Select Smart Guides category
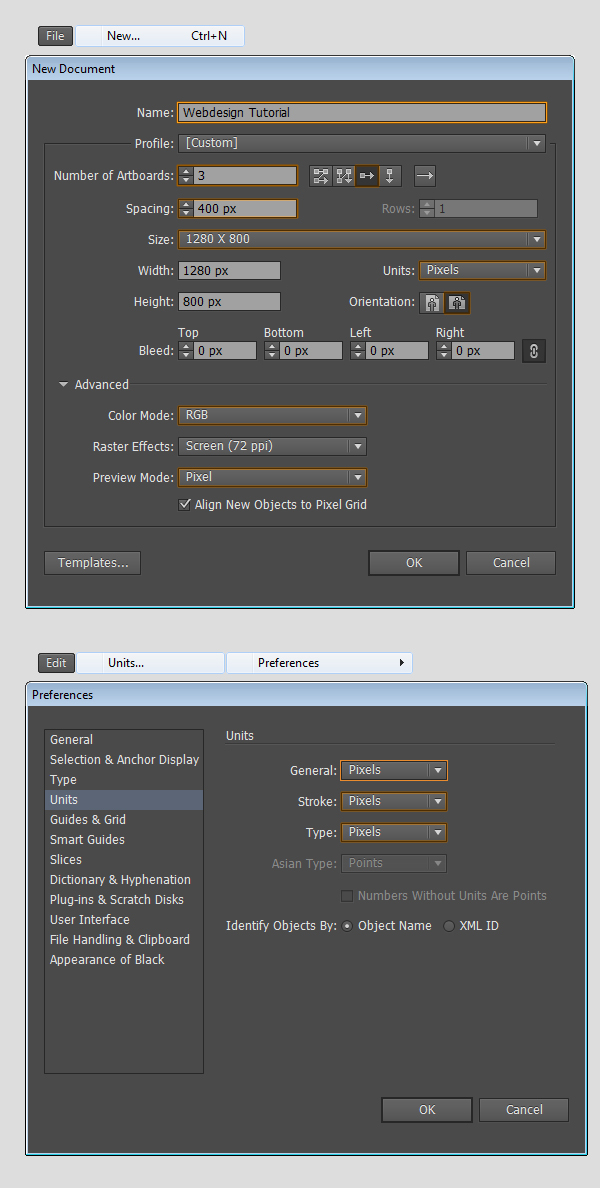This screenshot has height=1188, width=600. [x=123, y=839]
